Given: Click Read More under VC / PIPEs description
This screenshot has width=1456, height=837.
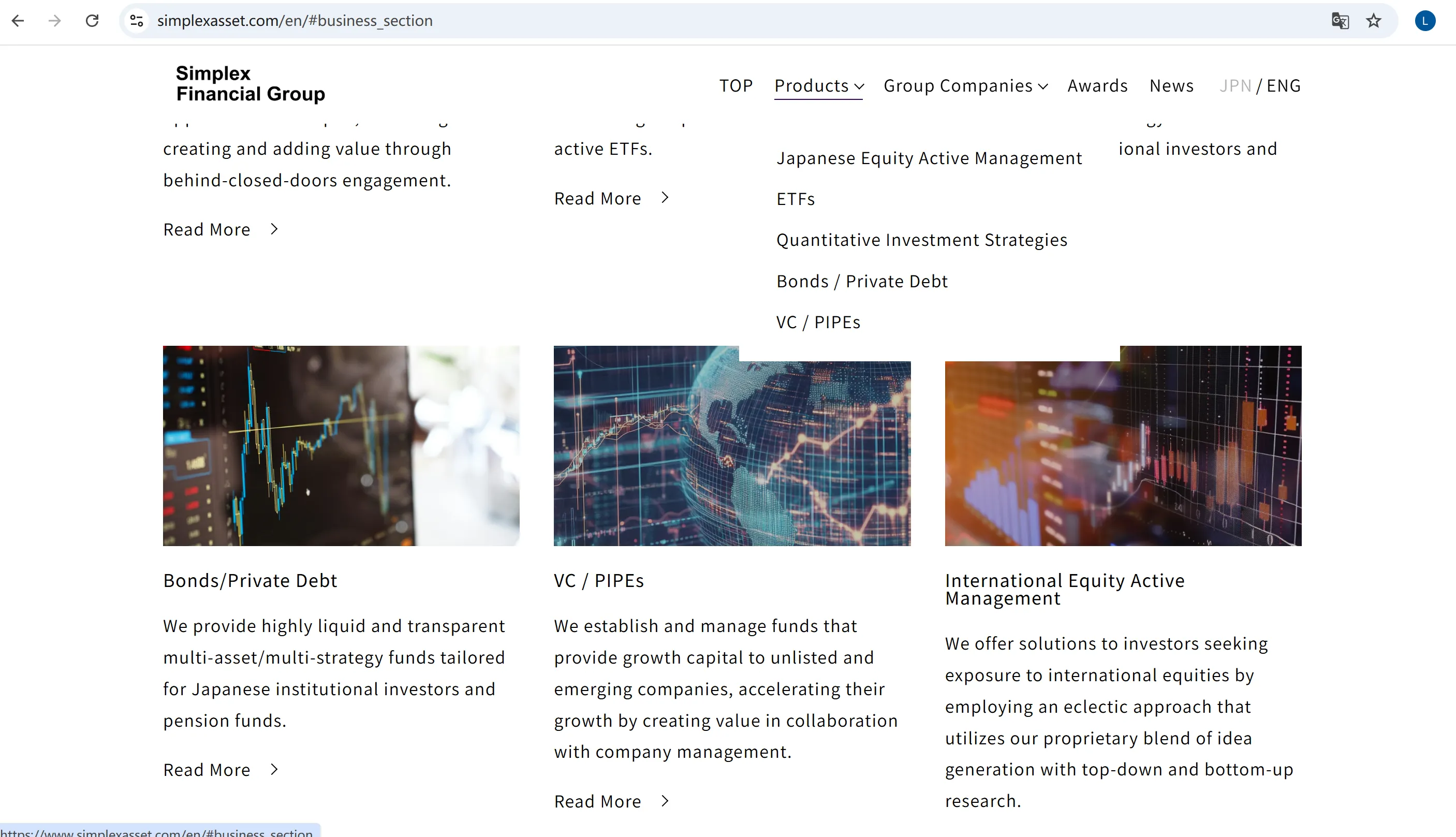Looking at the screenshot, I should 612,801.
